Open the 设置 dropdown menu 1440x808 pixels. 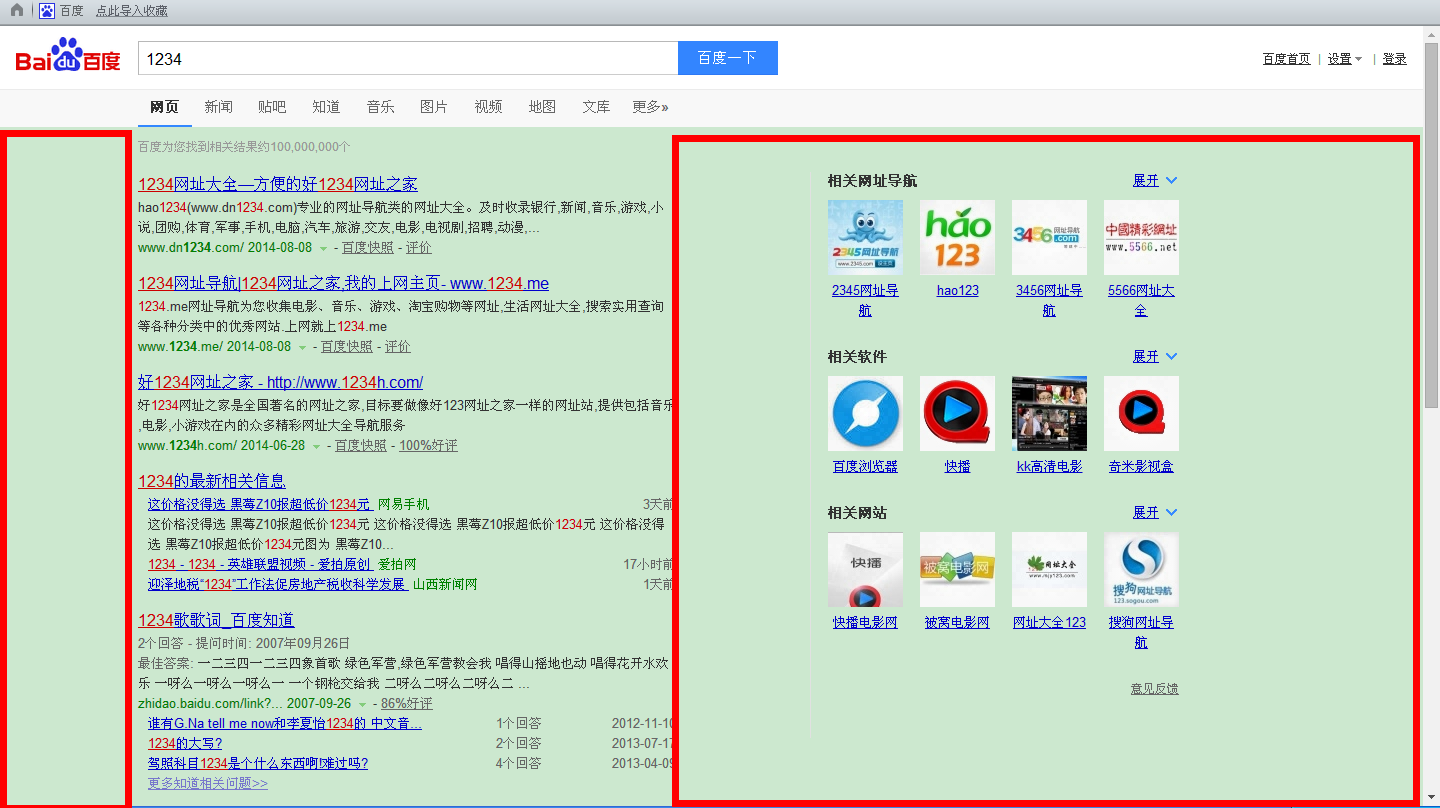(x=1344, y=59)
